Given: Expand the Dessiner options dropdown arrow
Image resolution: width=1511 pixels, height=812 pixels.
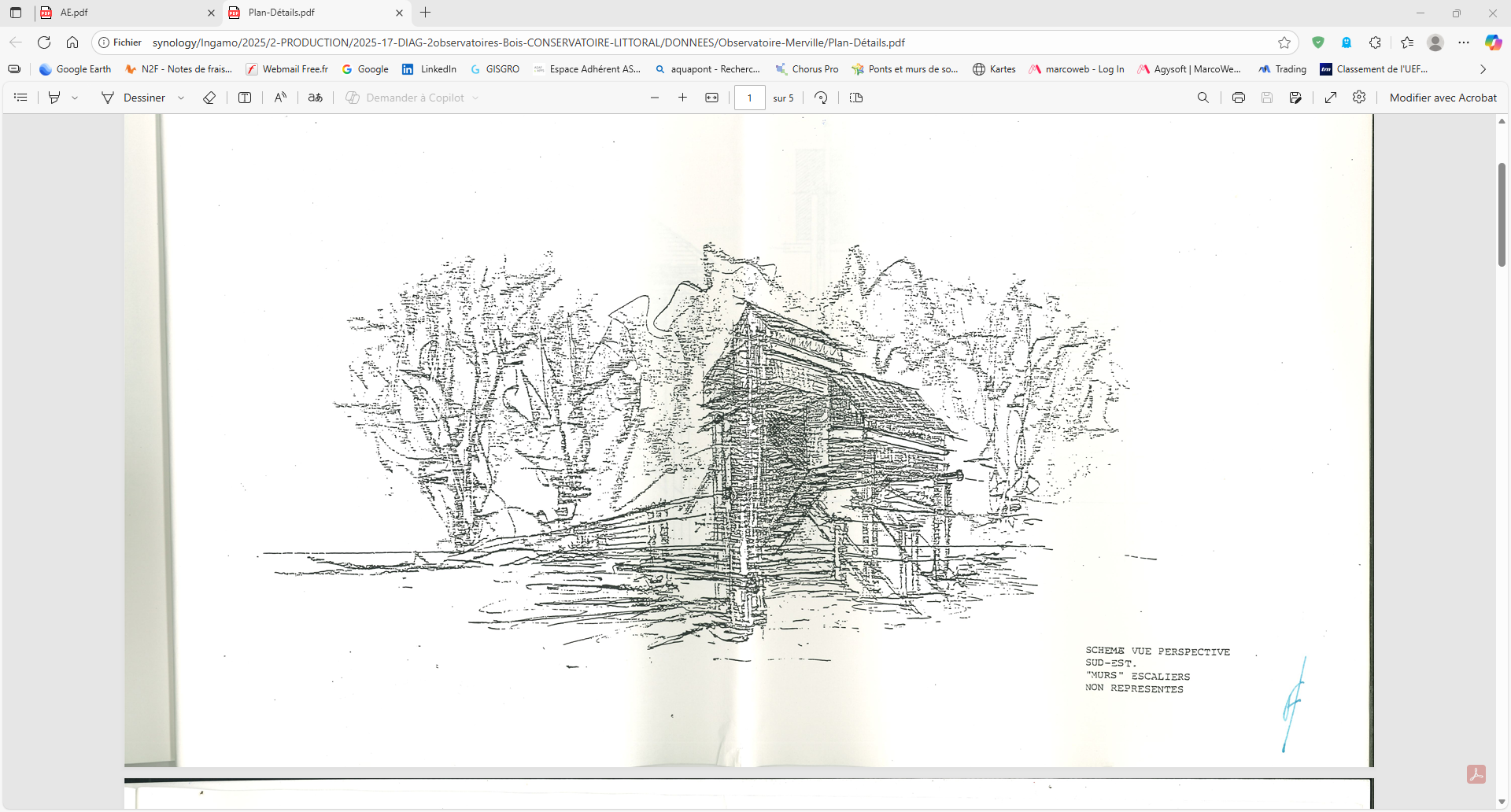Looking at the screenshot, I should pyautogui.click(x=181, y=98).
